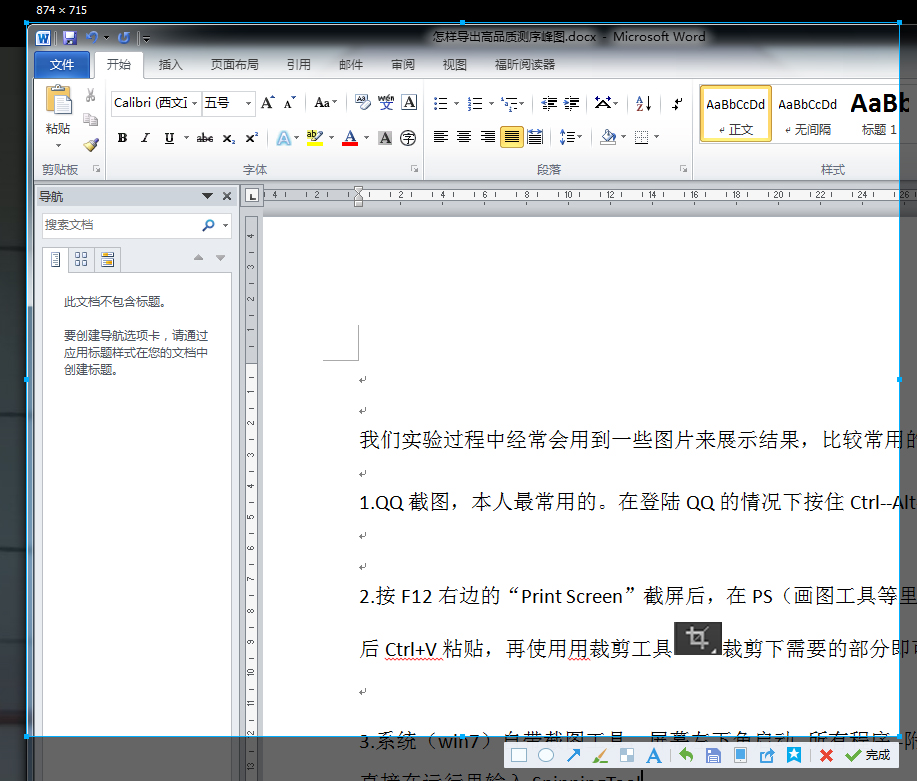Toggle justified paragraph alignment
Viewport: 917px width, 781px height.
click(511, 137)
